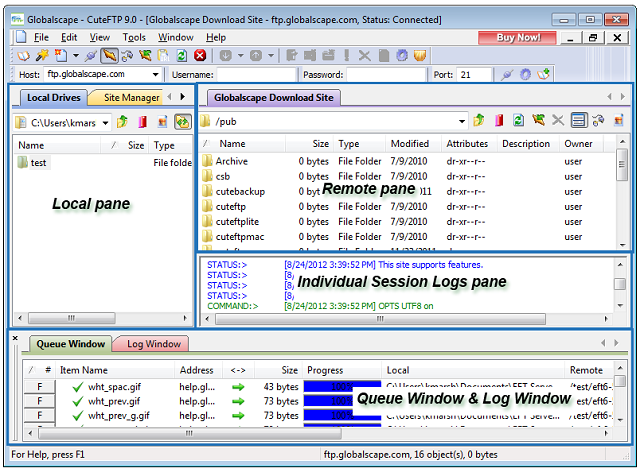
Task: Toggle the detail list view button in remote pane
Action: point(578,121)
